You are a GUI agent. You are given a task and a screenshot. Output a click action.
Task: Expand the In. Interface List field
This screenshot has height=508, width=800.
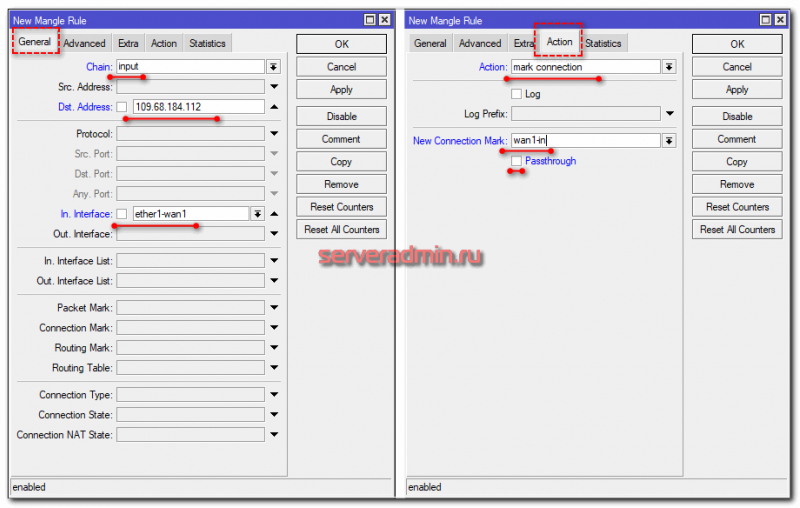[274, 261]
